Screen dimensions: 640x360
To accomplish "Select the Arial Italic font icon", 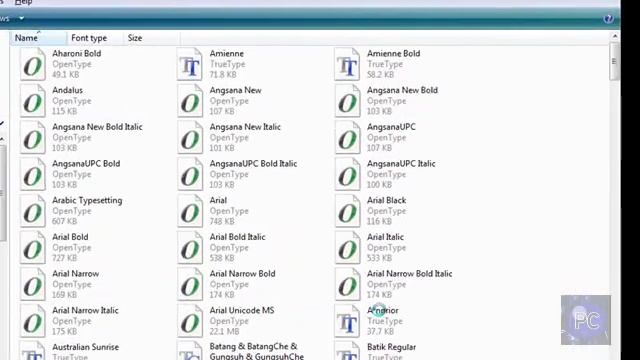I will [x=347, y=248].
